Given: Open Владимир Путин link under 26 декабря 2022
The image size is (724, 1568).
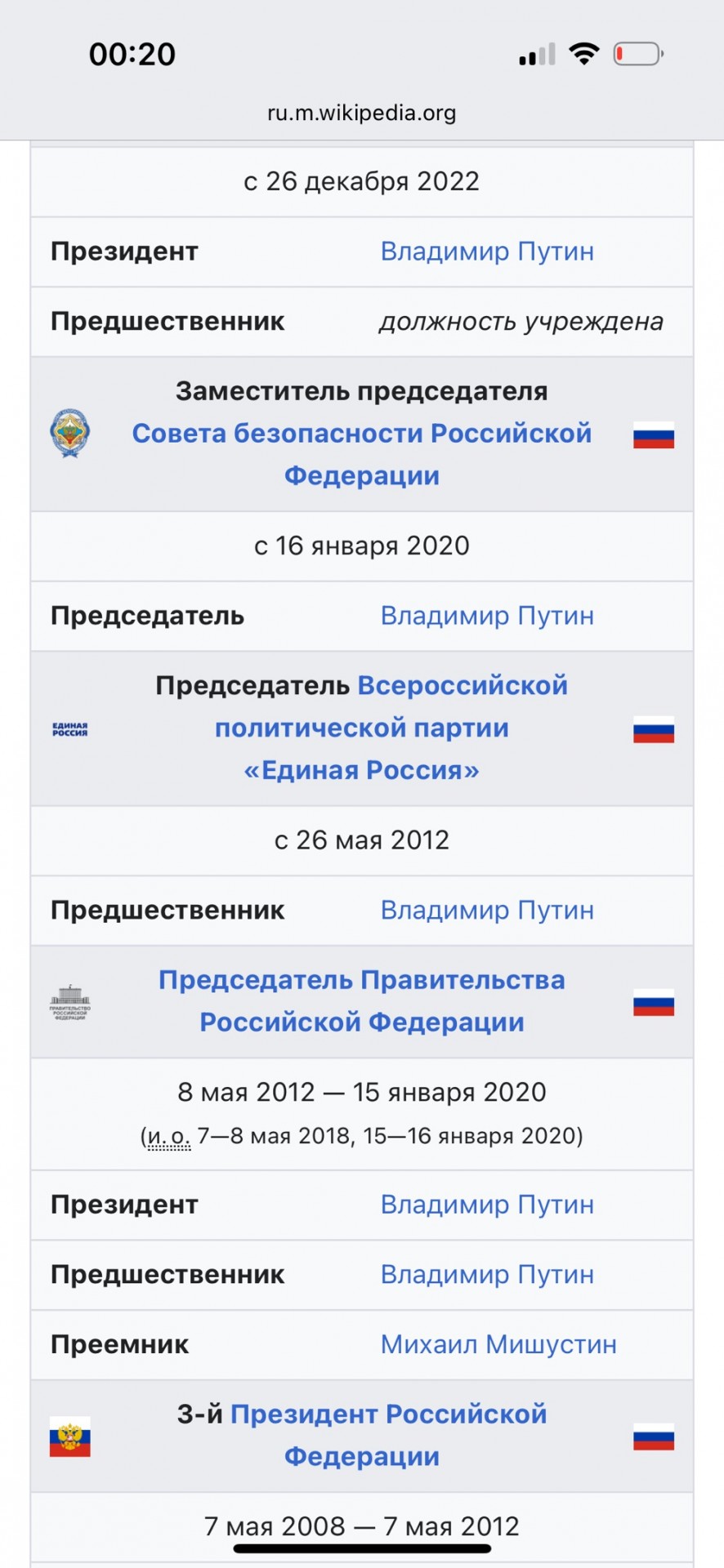Looking at the screenshot, I should [487, 252].
